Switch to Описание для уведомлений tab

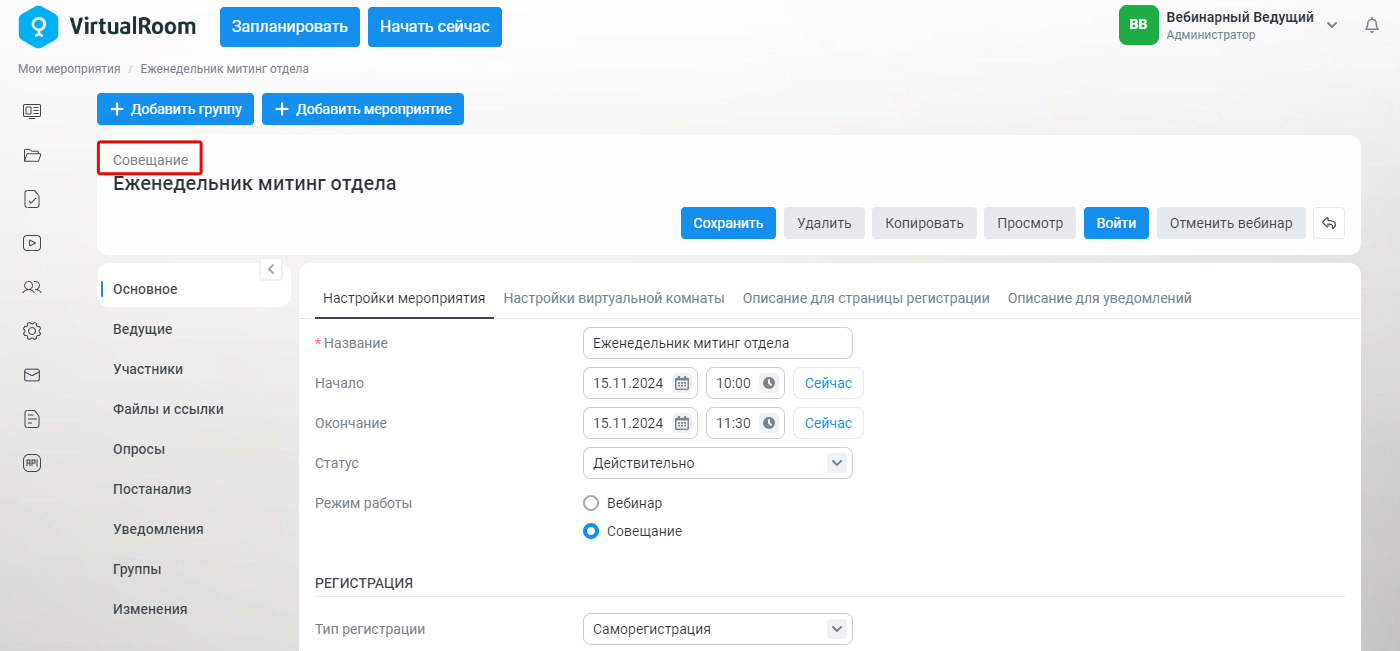tap(1100, 298)
